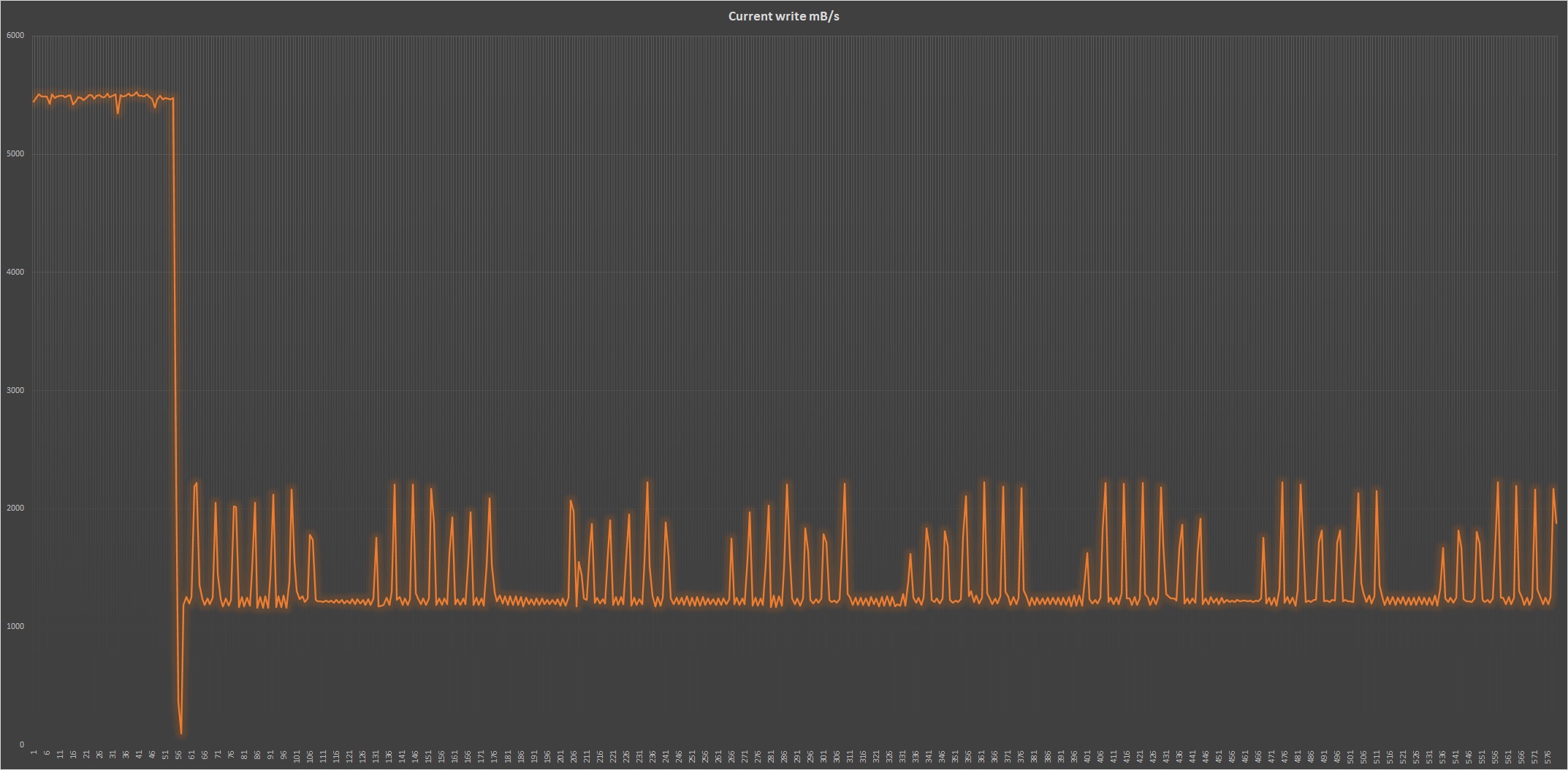Screen dimensions: 1568x770
Task: Click the final data point of the orange line
Action: (1556, 522)
